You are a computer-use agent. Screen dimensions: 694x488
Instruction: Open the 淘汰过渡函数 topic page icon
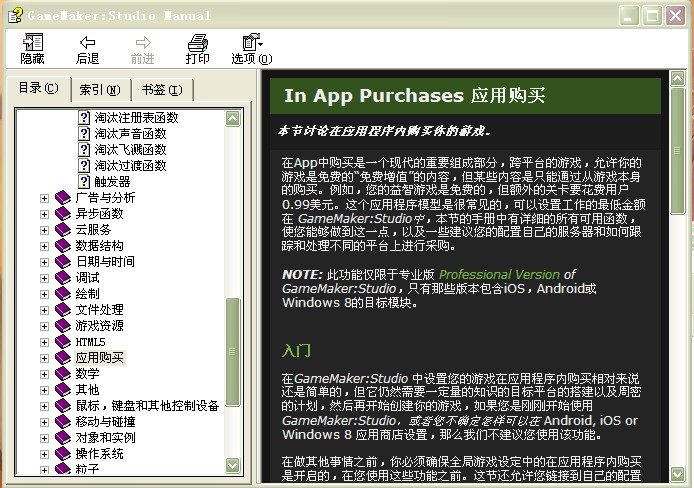click(84, 165)
